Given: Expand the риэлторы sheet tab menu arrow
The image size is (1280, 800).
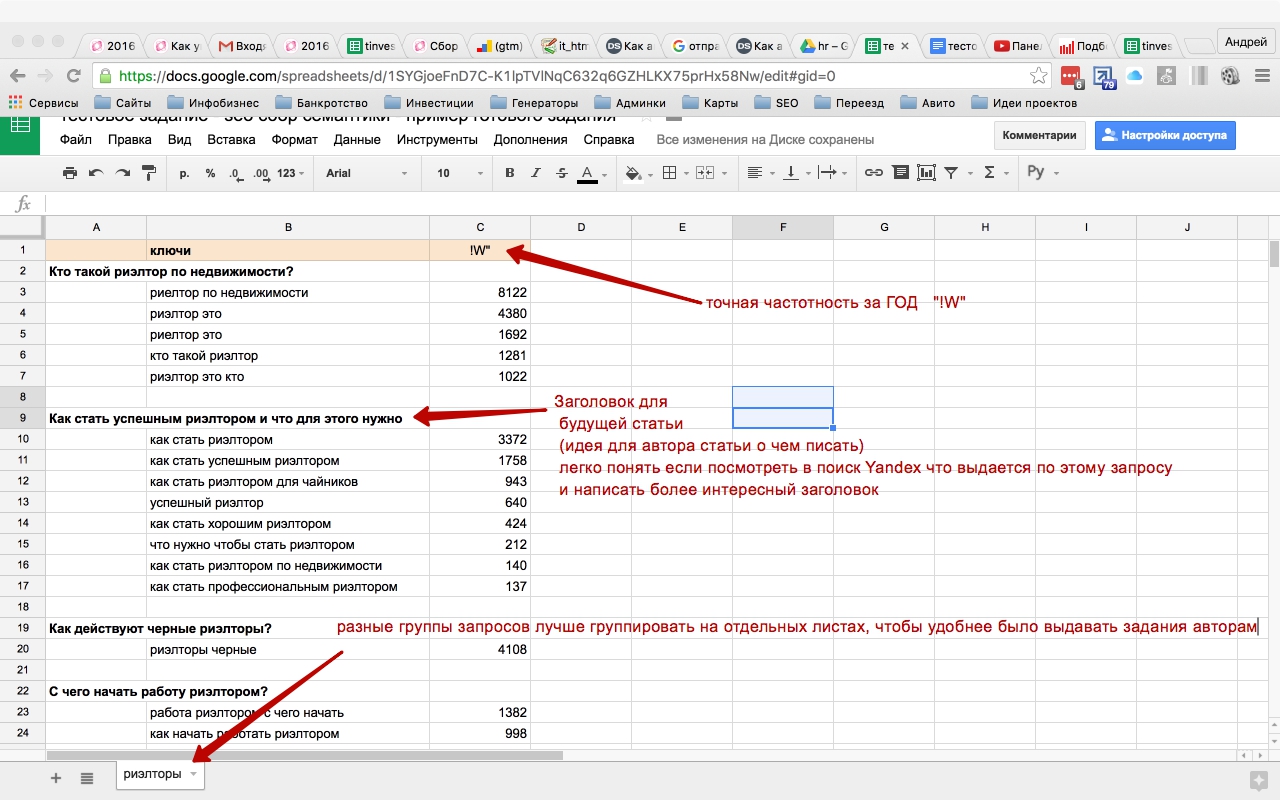Looking at the screenshot, I should pyautogui.click(x=194, y=775).
